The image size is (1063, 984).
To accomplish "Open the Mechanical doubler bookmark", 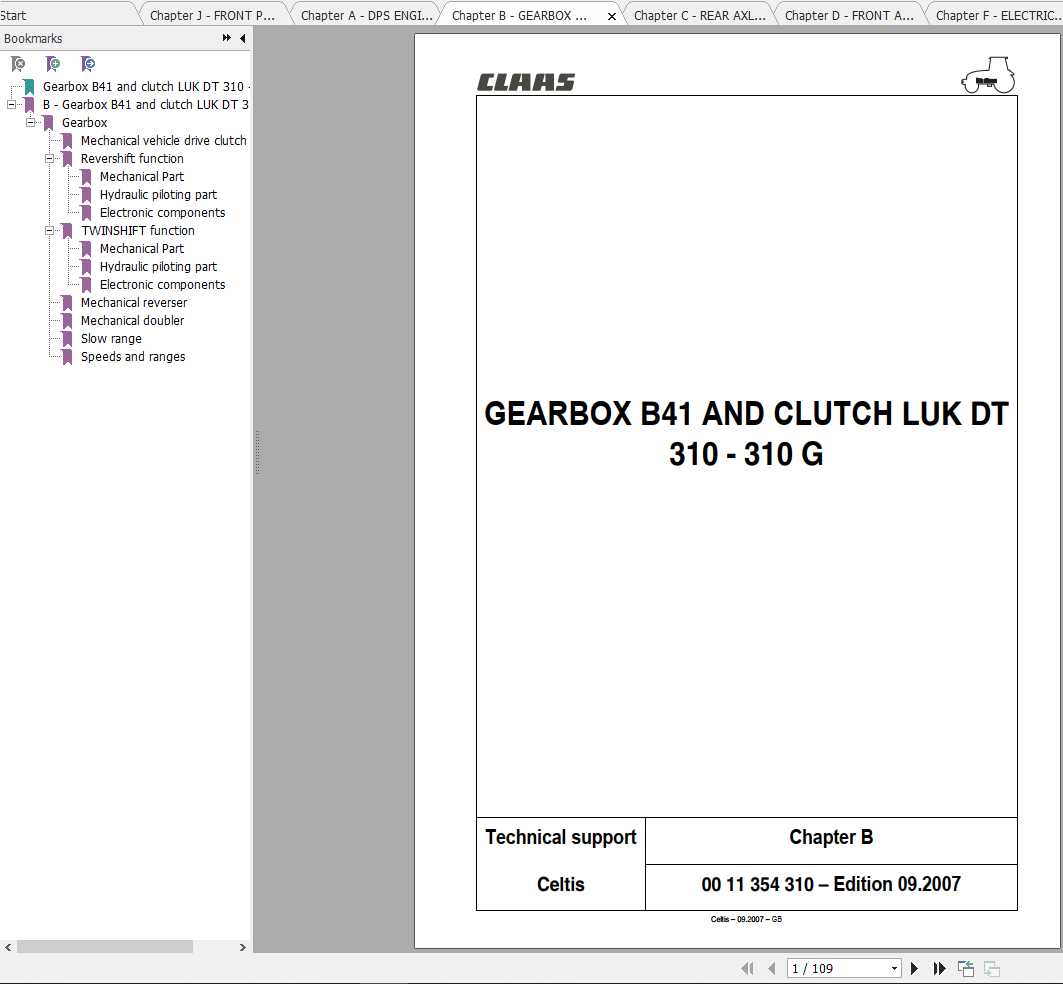I will tap(132, 320).
